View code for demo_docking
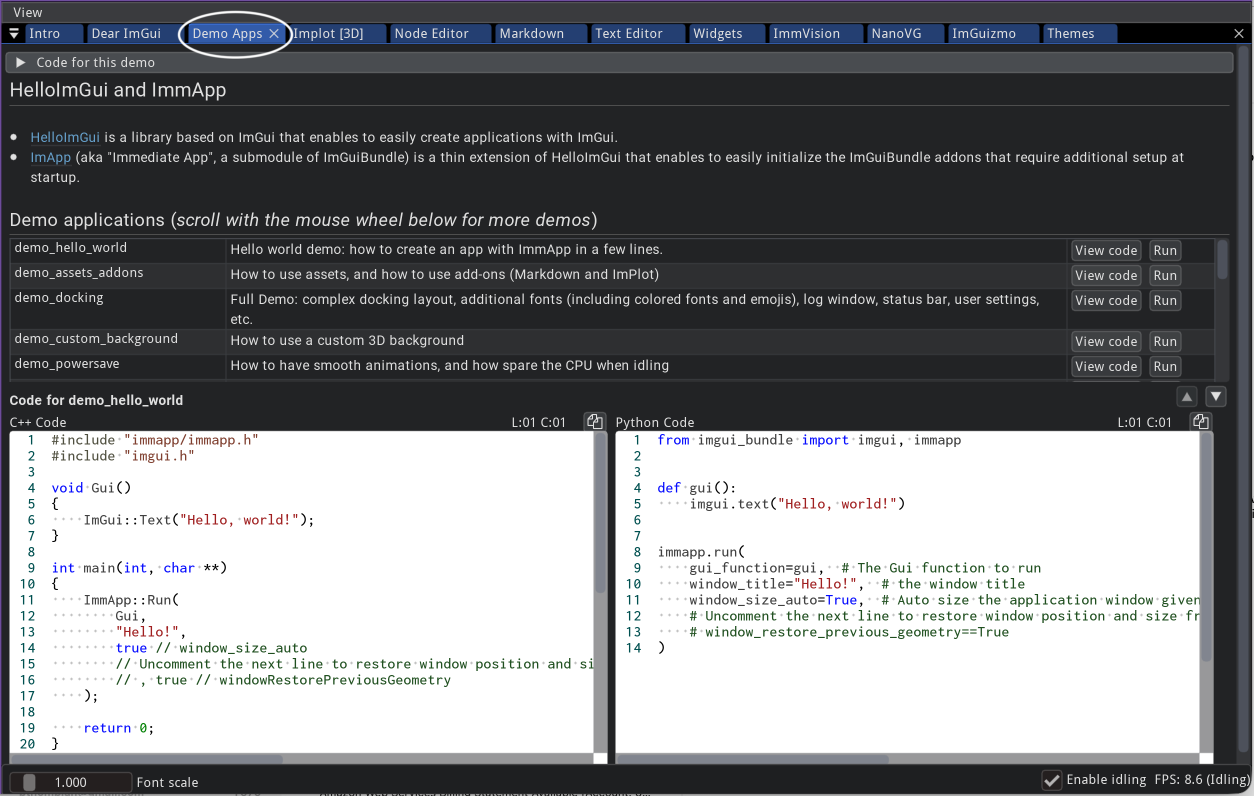Viewport: 1254px width, 796px height. click(x=1105, y=300)
